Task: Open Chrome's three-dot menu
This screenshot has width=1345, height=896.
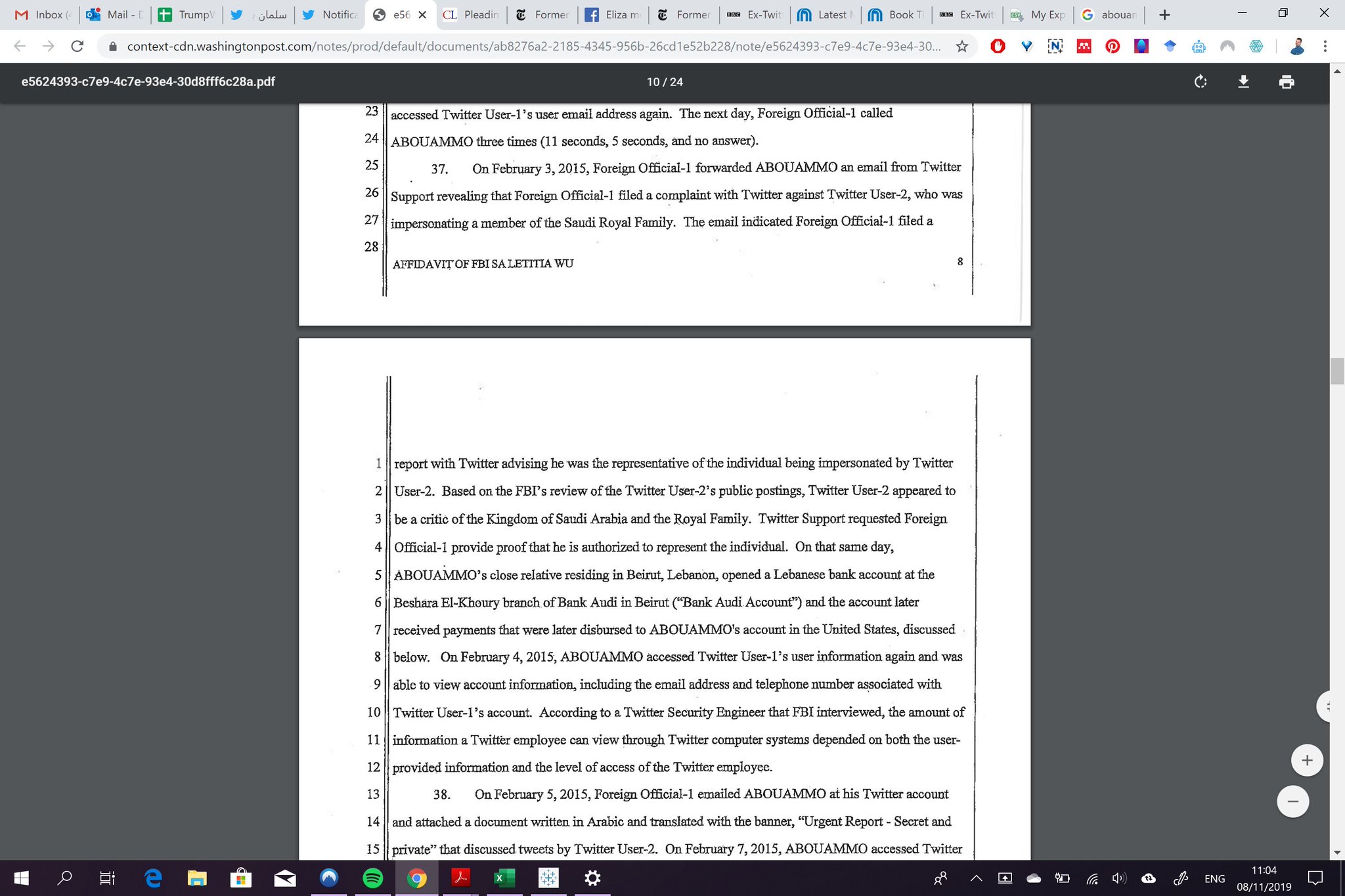Action: (1325, 46)
